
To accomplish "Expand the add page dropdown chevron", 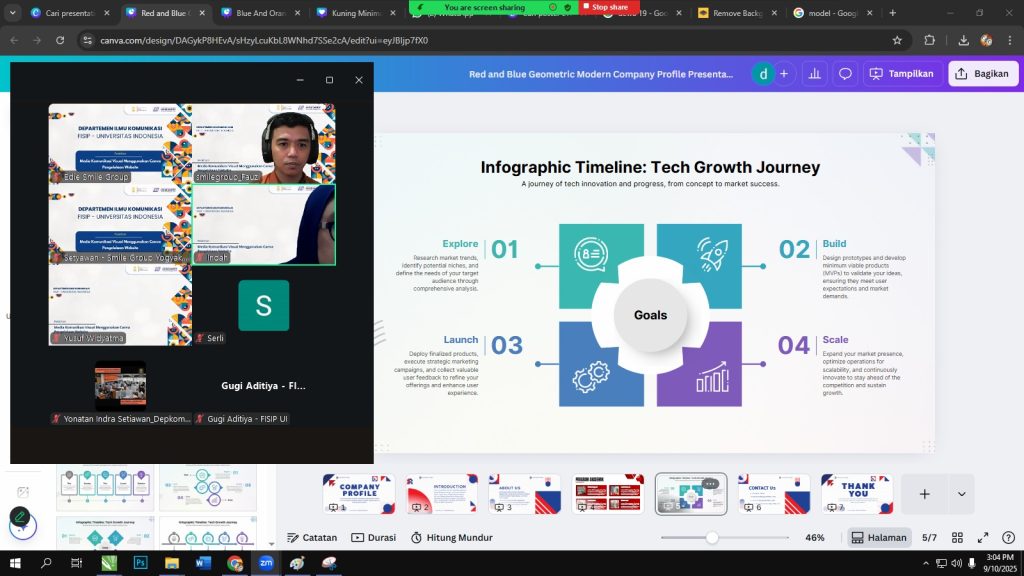I will tap(961, 494).
